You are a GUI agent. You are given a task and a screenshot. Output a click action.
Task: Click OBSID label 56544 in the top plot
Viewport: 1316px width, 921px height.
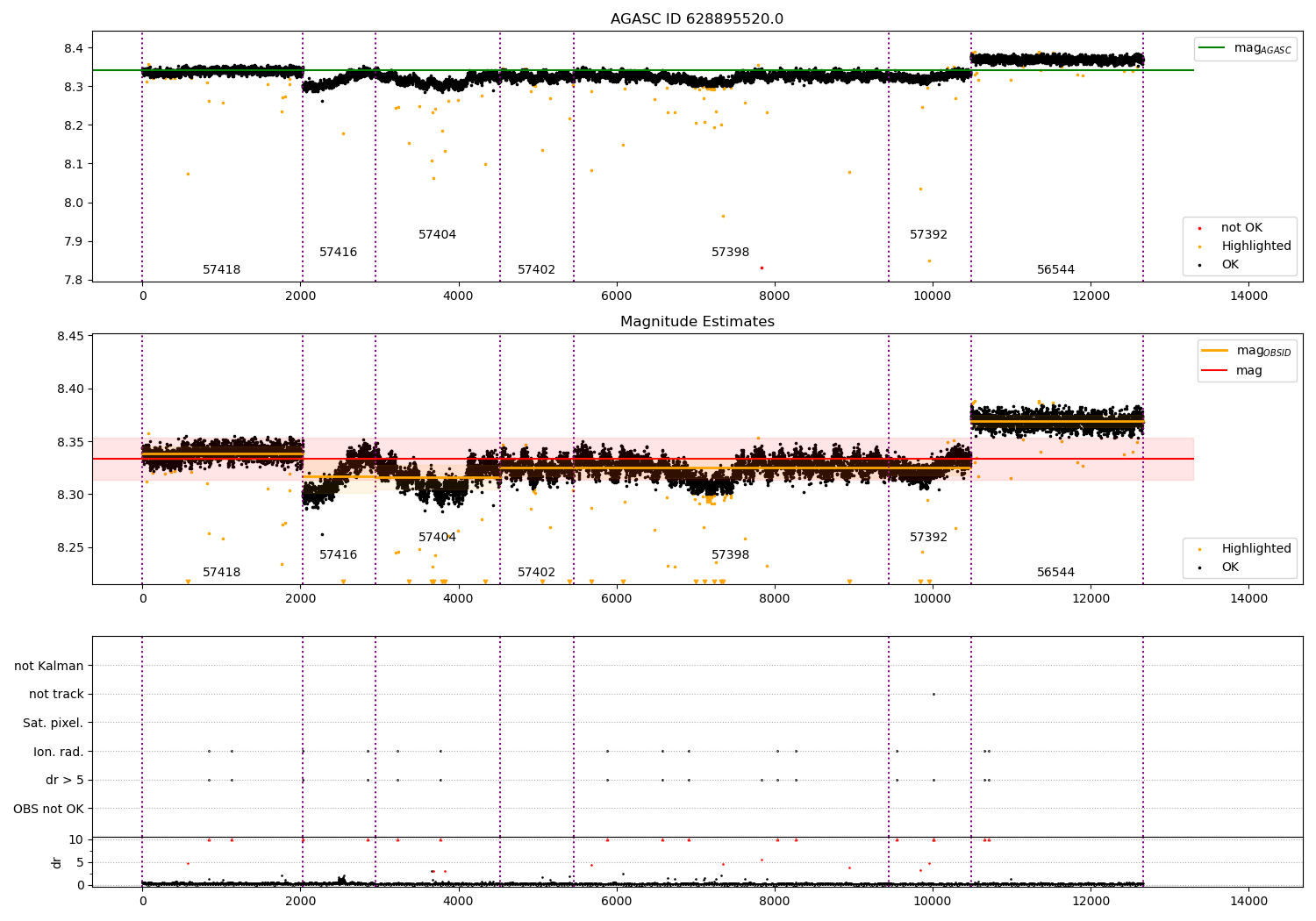1055,270
